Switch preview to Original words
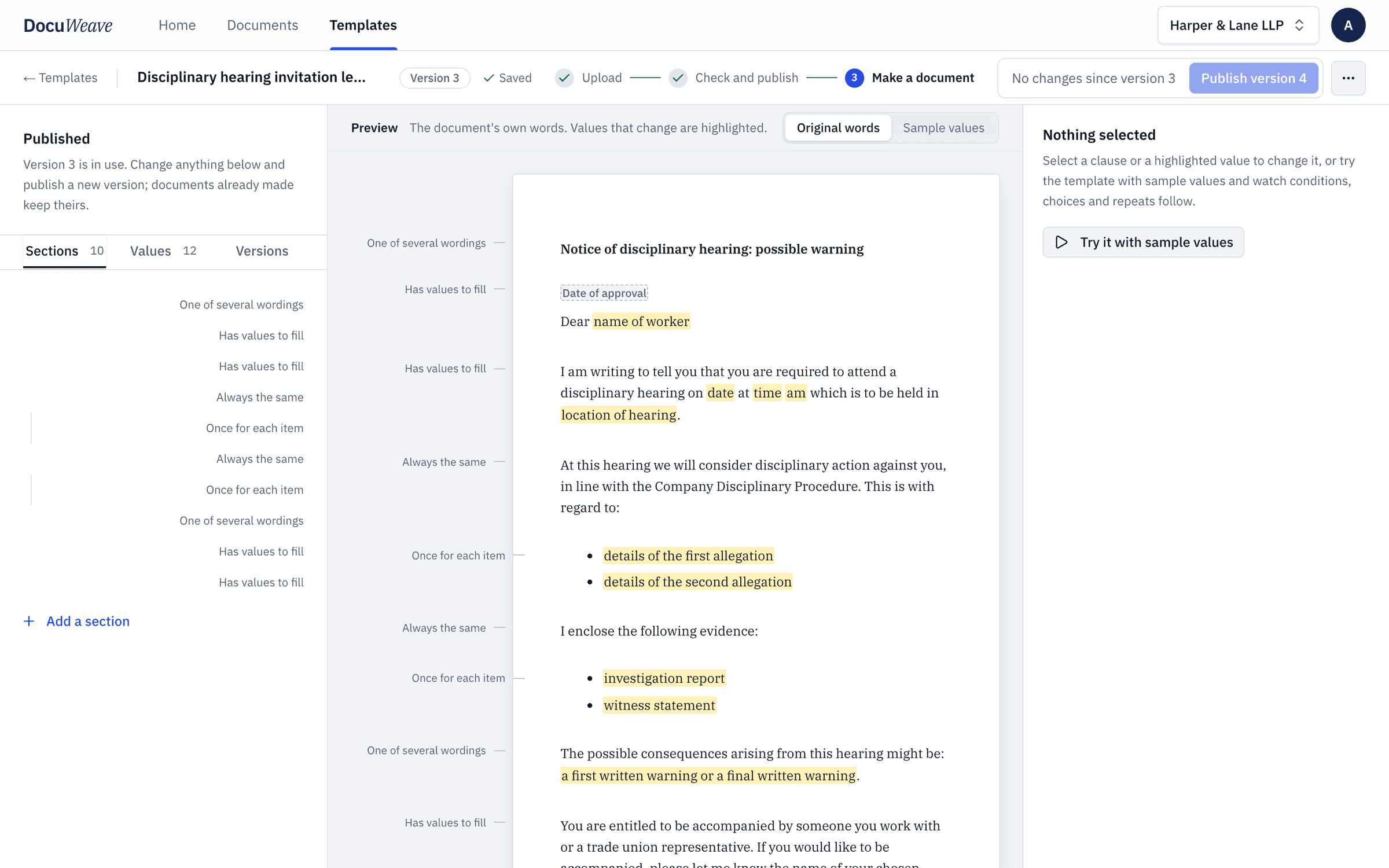 point(837,128)
